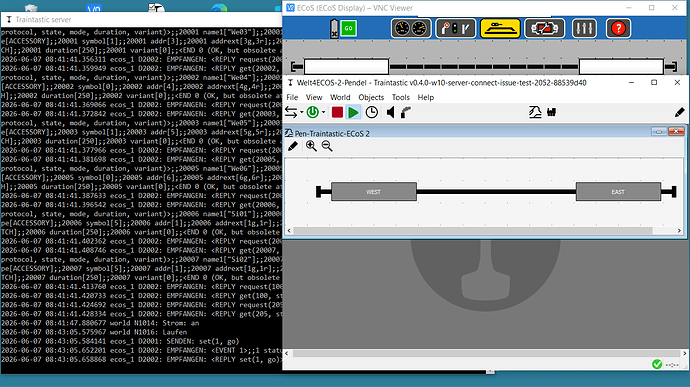Click the board horizontal scrollbar
Viewport: 690px width, 387px height.
tap(473, 231)
